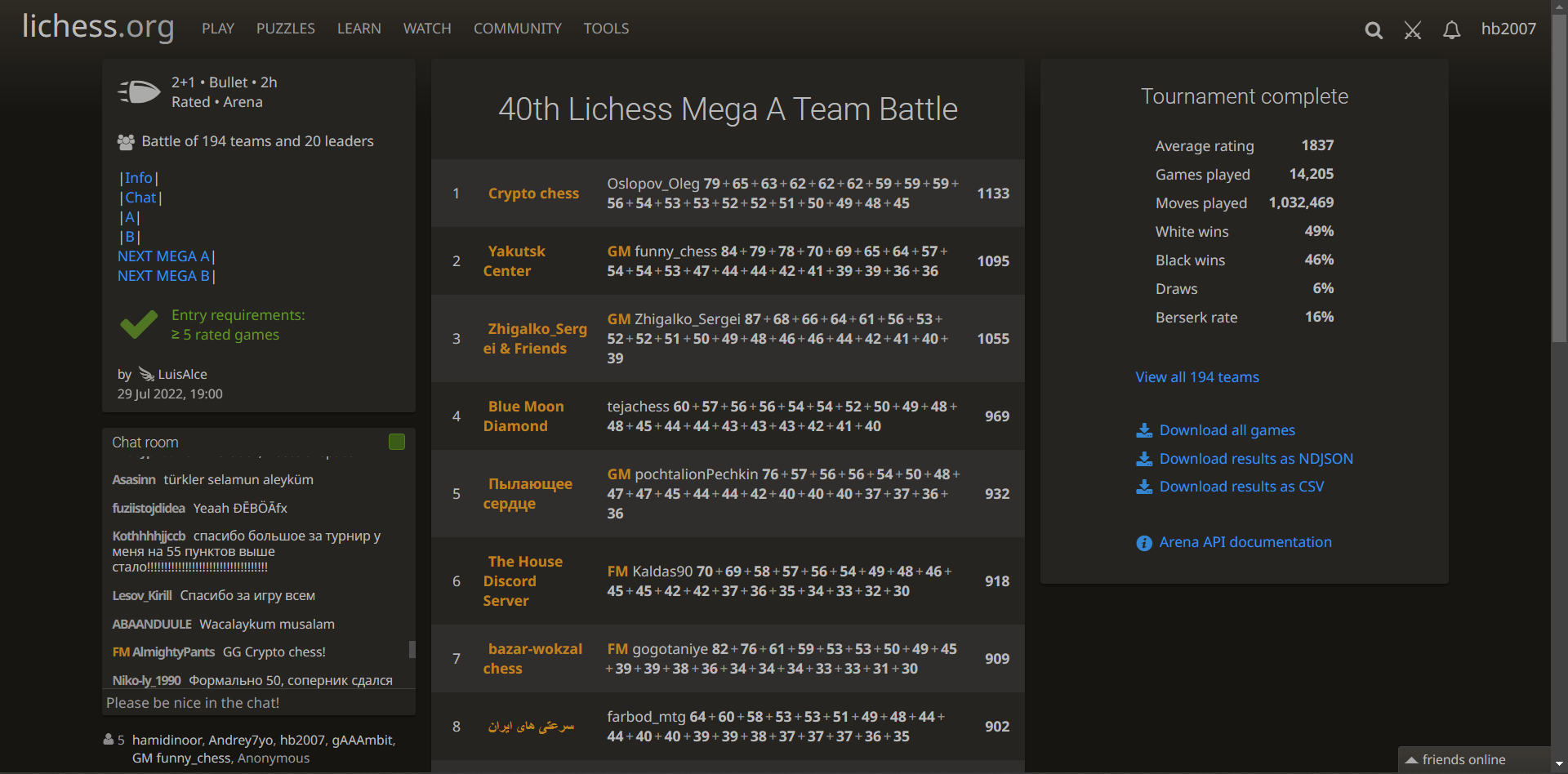Click the teams group icon
The width and height of the screenshot is (1568, 774).
pos(126,142)
